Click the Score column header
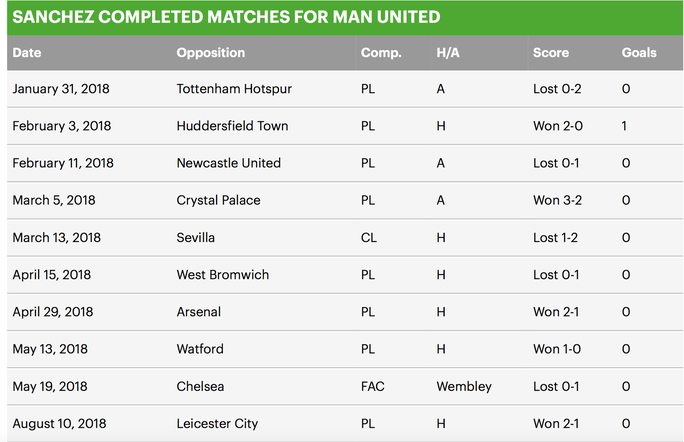This screenshot has width=684, height=442. tap(551, 53)
